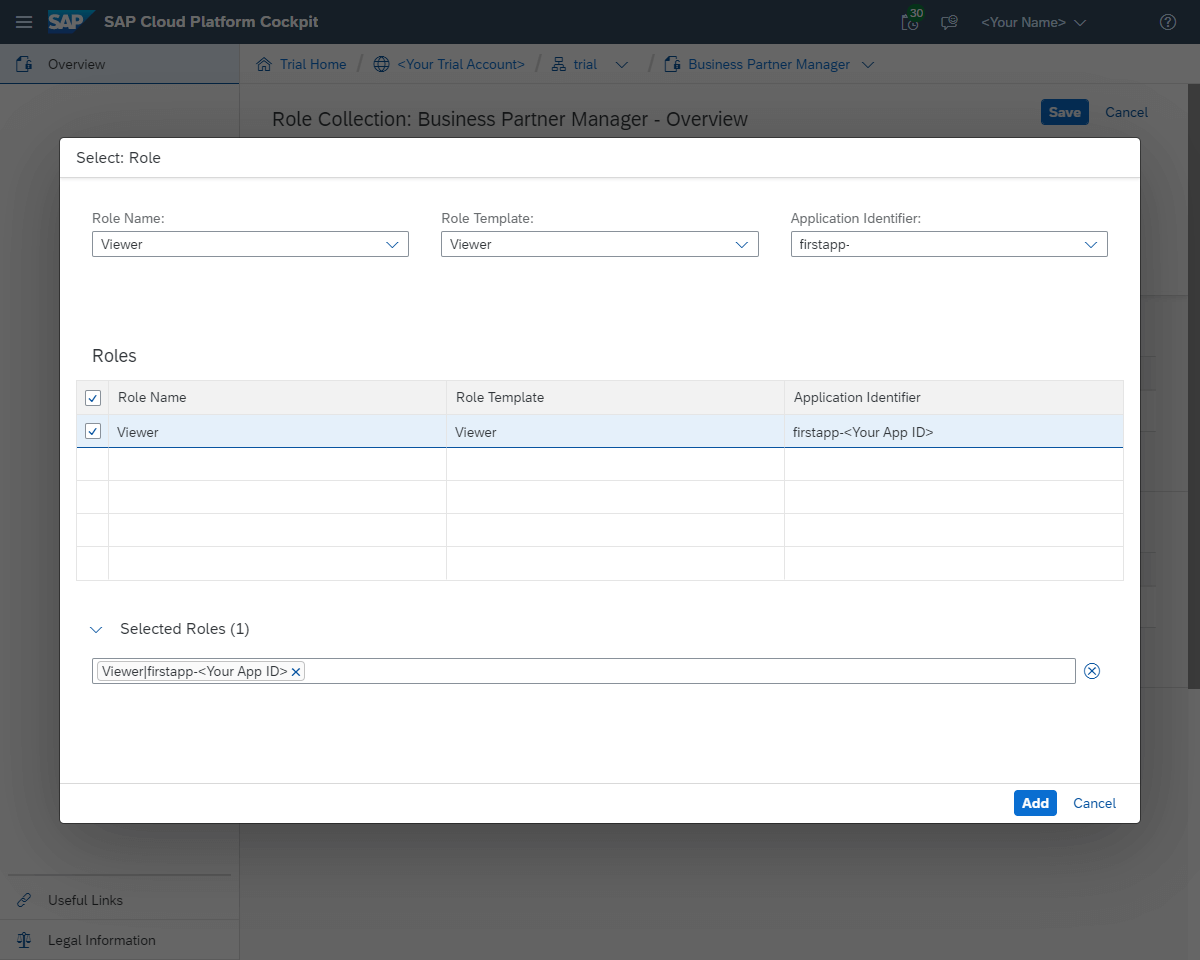Expand the trial breadcrumb dropdown
Screen dimensions: 1200x960
coord(622,64)
